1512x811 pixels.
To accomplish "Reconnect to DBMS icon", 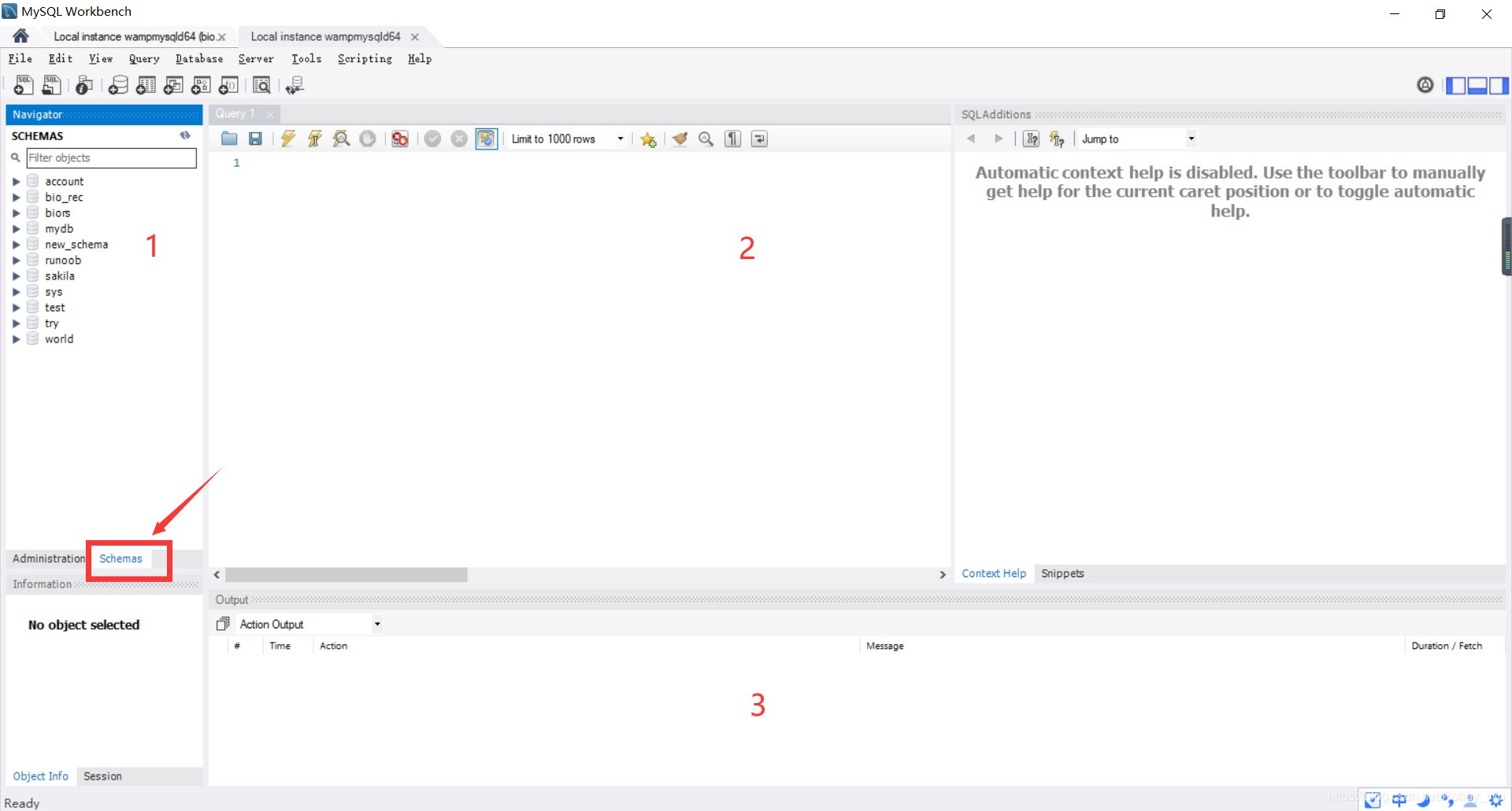I will 295,85.
